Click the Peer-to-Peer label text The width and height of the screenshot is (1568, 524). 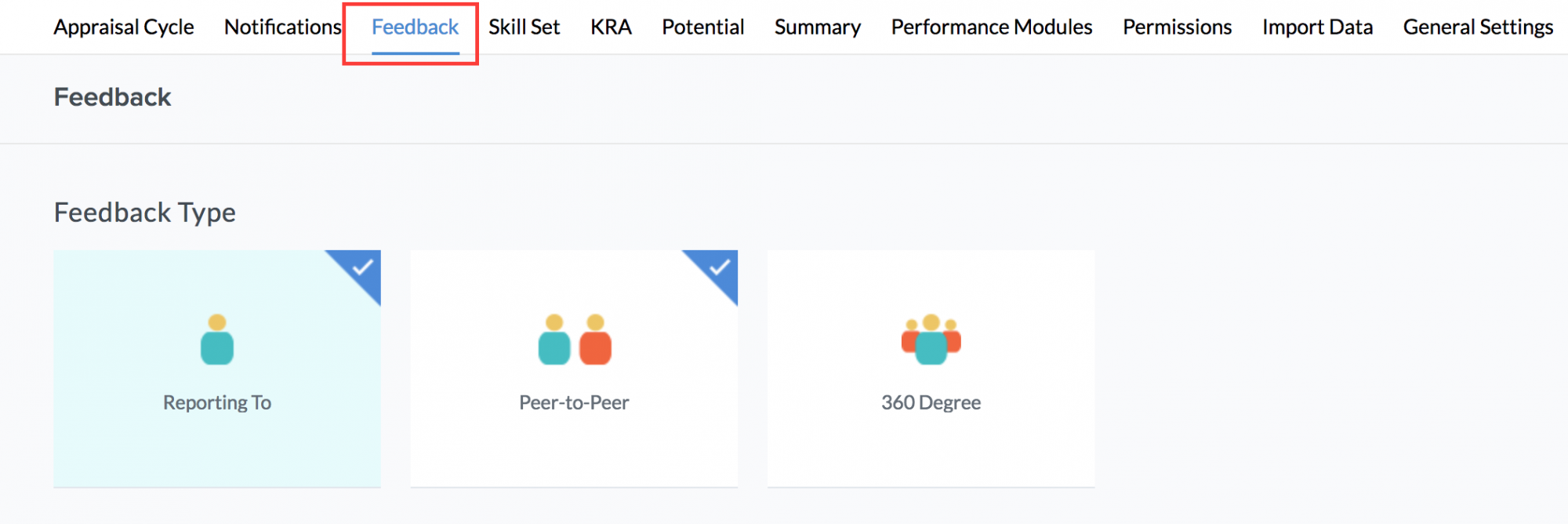pos(574,402)
